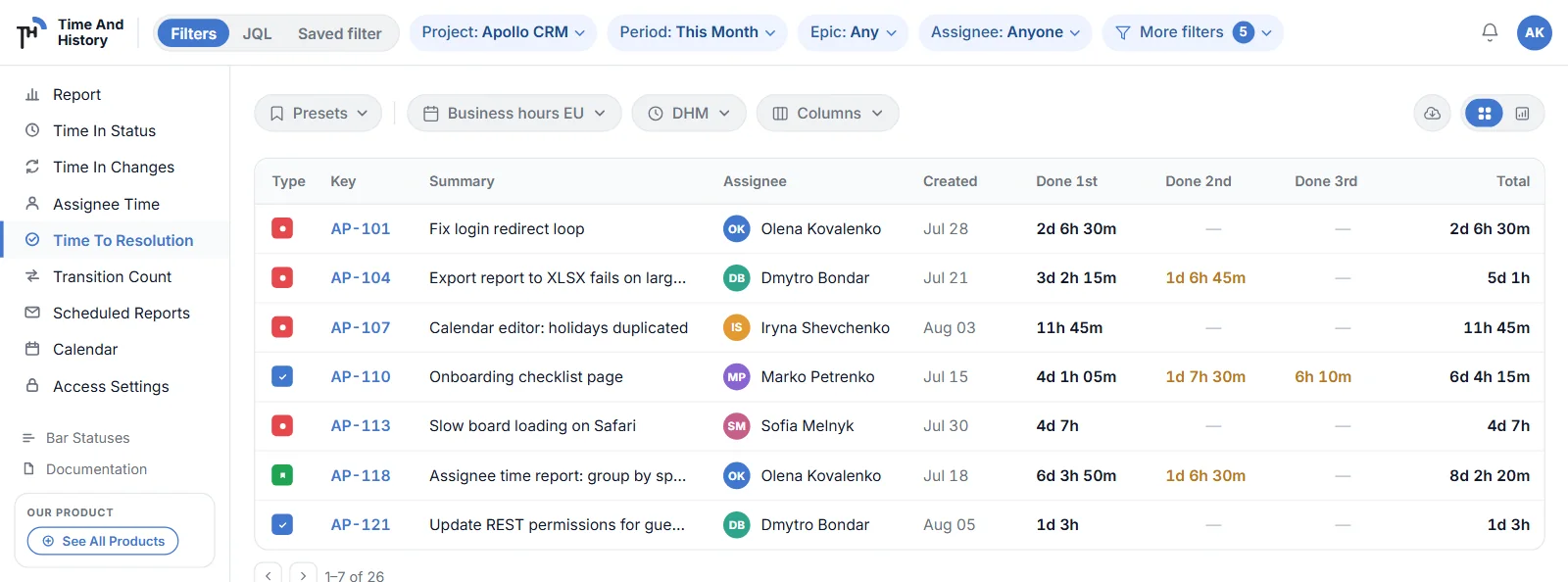Open the Assignee: Anyone dropdown
The image size is (1568, 582).
pos(1005,32)
